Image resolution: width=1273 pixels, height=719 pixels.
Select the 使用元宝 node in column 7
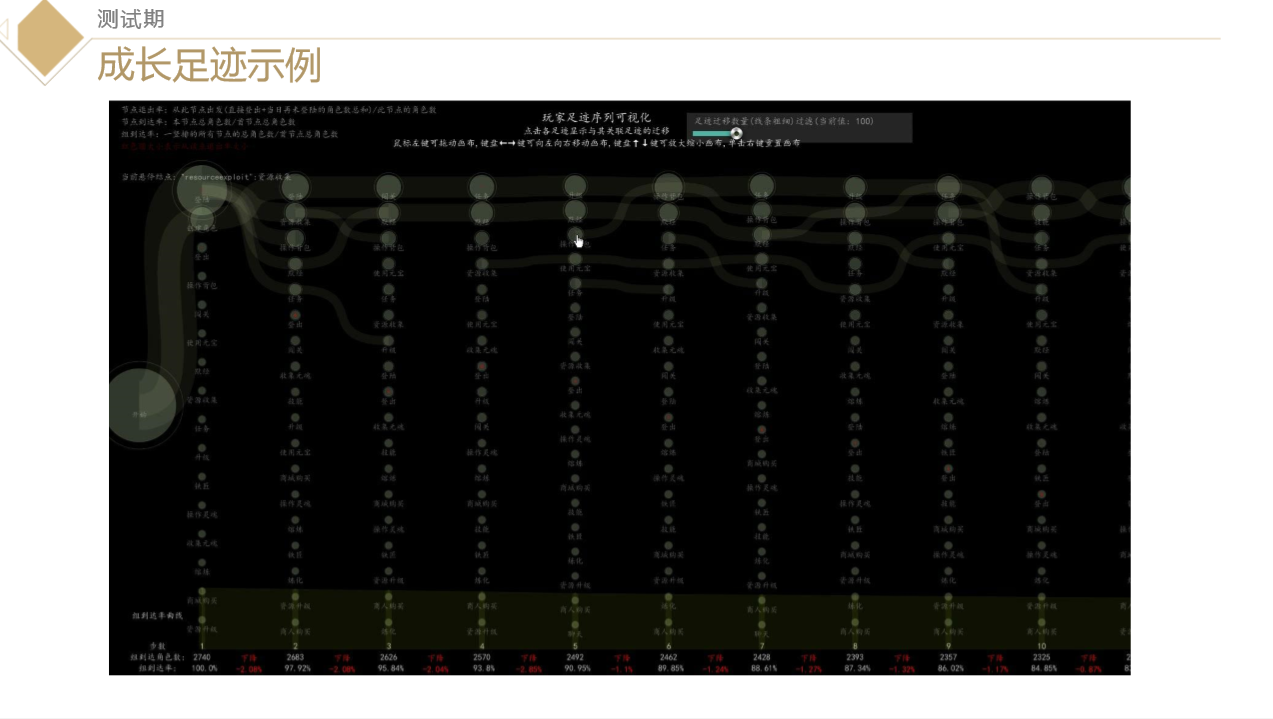click(761, 260)
